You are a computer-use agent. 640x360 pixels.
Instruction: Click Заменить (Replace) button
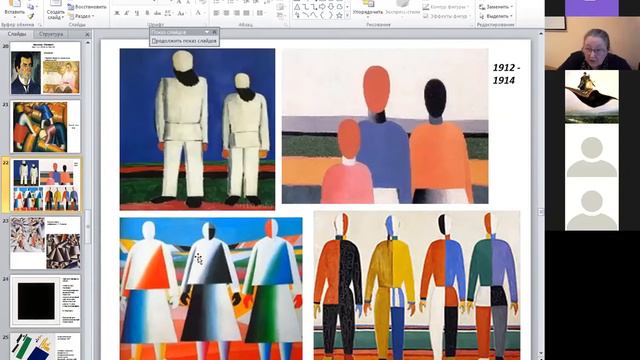click(x=495, y=7)
